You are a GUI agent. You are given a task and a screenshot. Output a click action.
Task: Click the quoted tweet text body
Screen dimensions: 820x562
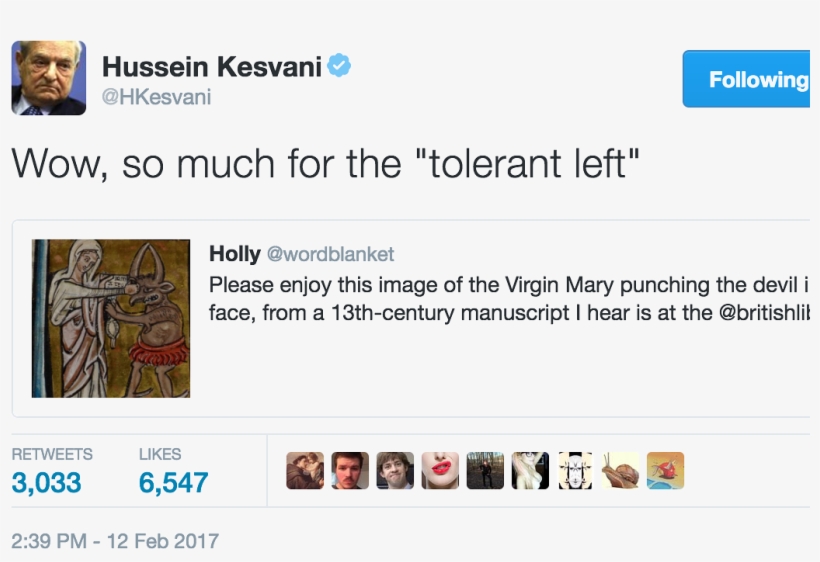coord(500,298)
